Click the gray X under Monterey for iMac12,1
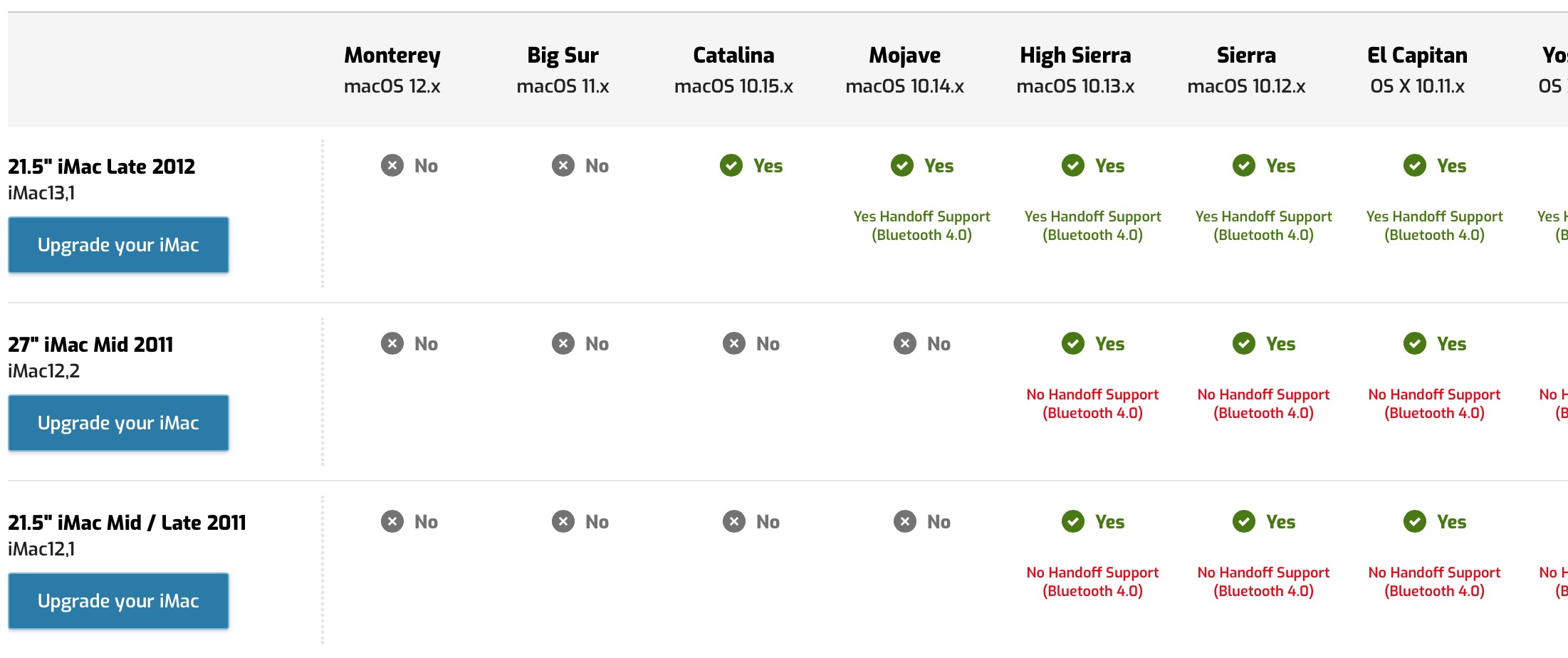 click(x=392, y=522)
